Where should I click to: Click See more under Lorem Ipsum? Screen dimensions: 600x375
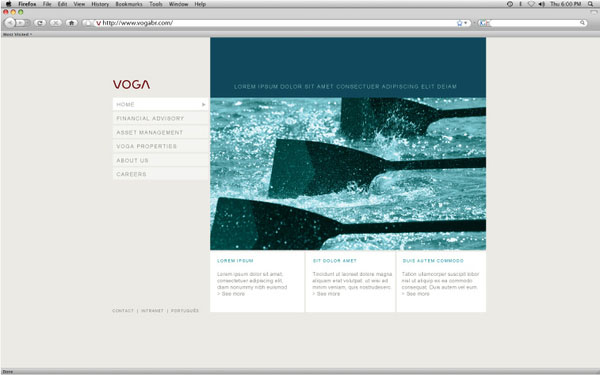point(231,294)
